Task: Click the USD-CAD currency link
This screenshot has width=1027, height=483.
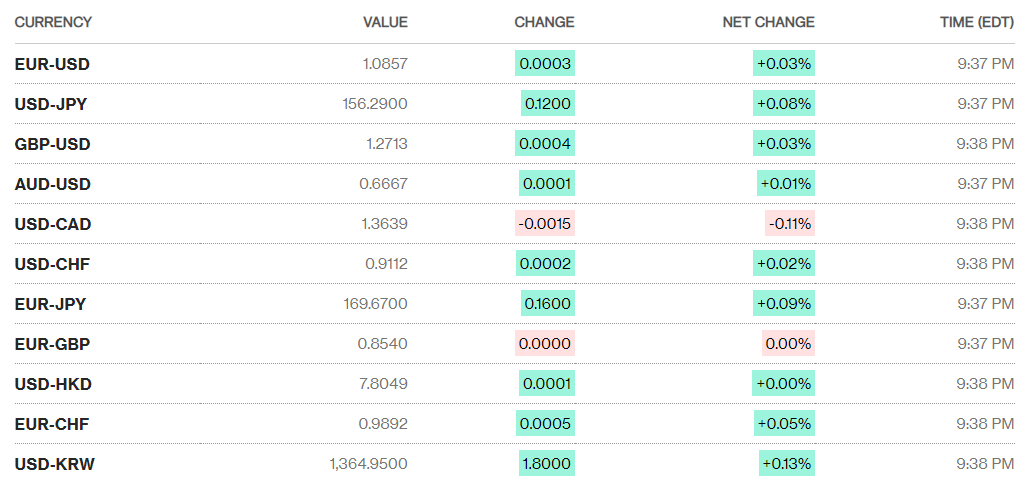Action: point(53,224)
